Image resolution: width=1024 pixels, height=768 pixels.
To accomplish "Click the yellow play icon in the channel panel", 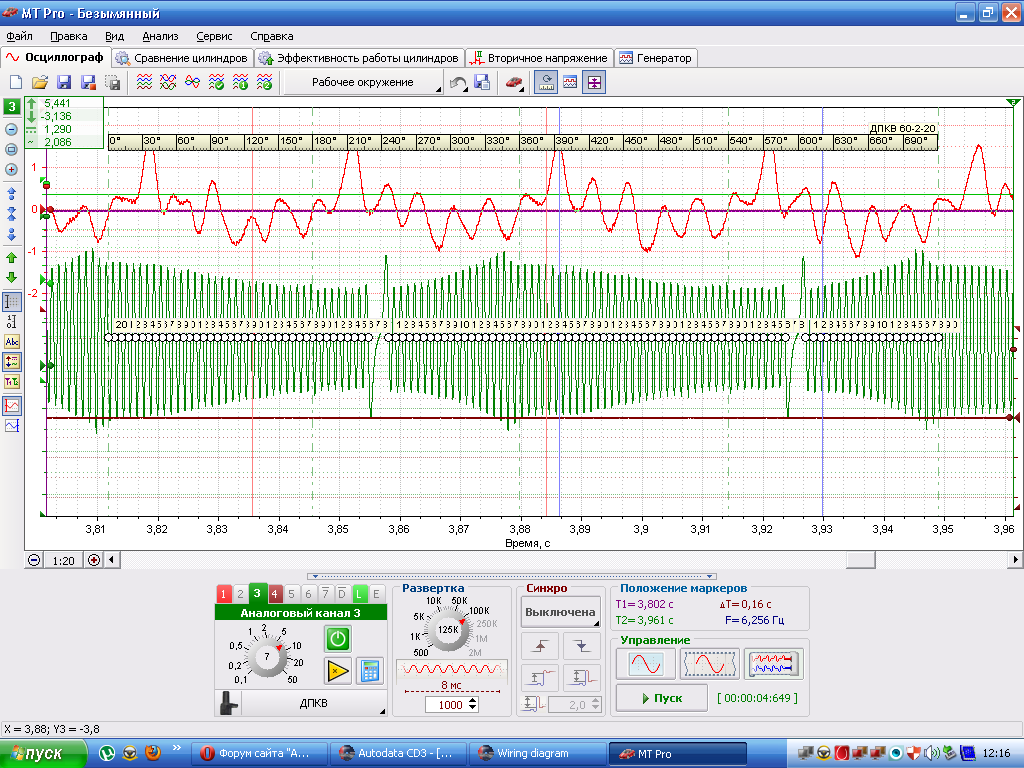I will pyautogui.click(x=338, y=671).
